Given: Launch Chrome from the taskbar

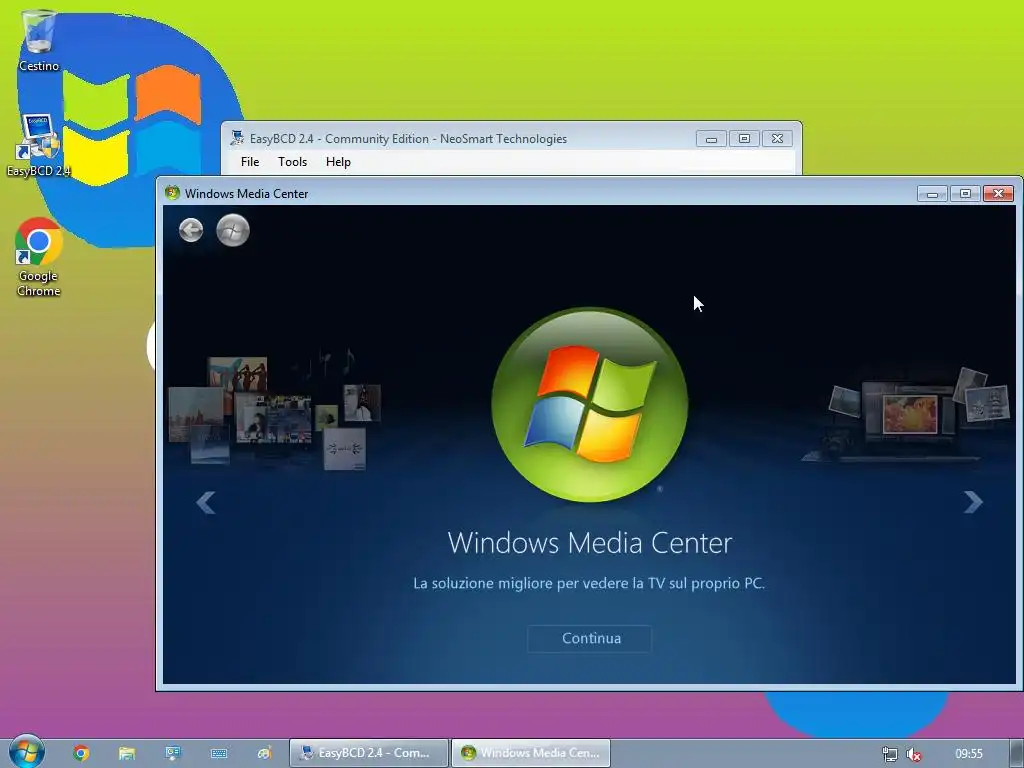Looking at the screenshot, I should 82,753.
